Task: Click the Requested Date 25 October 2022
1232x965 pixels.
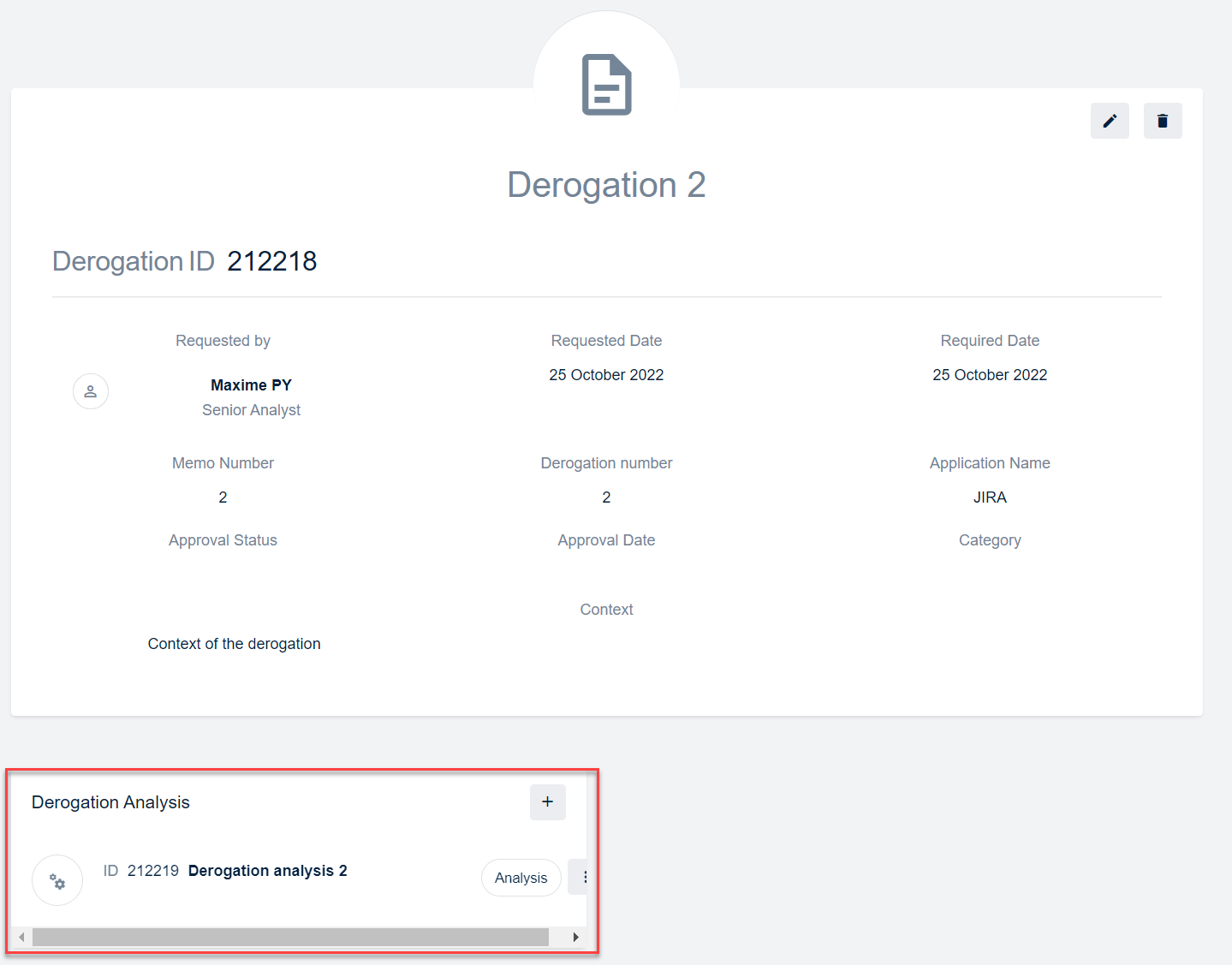Action: coord(606,375)
